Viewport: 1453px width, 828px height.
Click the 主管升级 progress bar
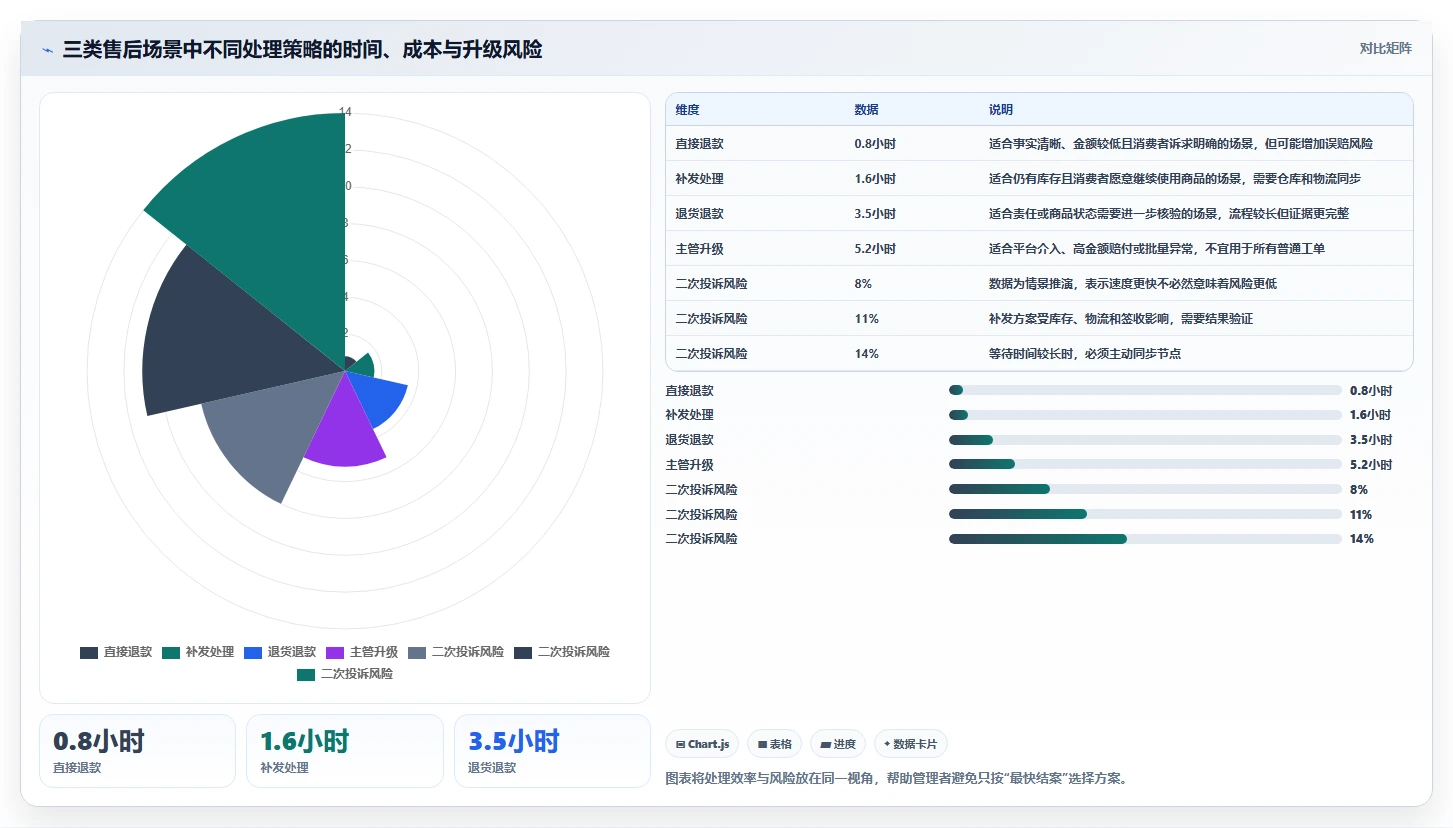point(1145,464)
